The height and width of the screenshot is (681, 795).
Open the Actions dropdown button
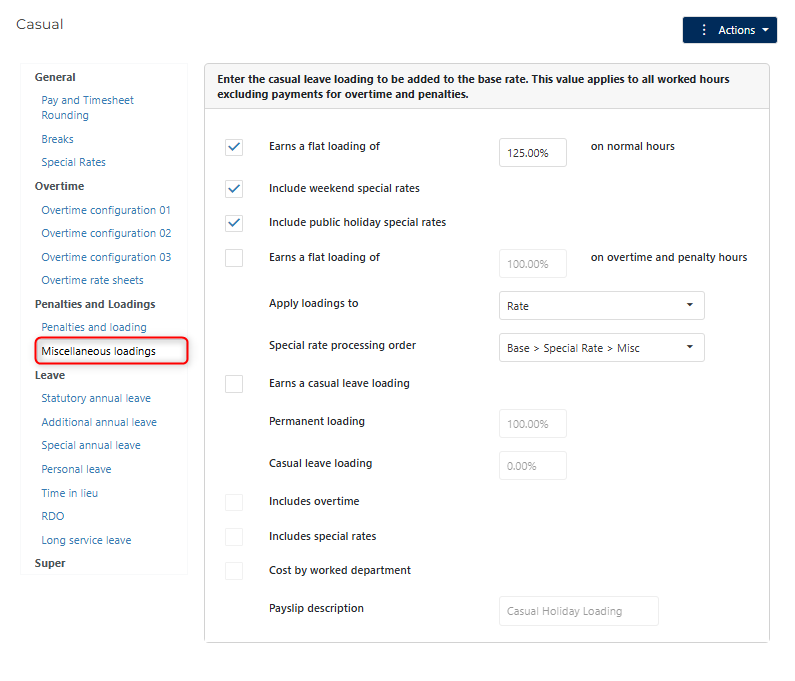(x=729, y=30)
